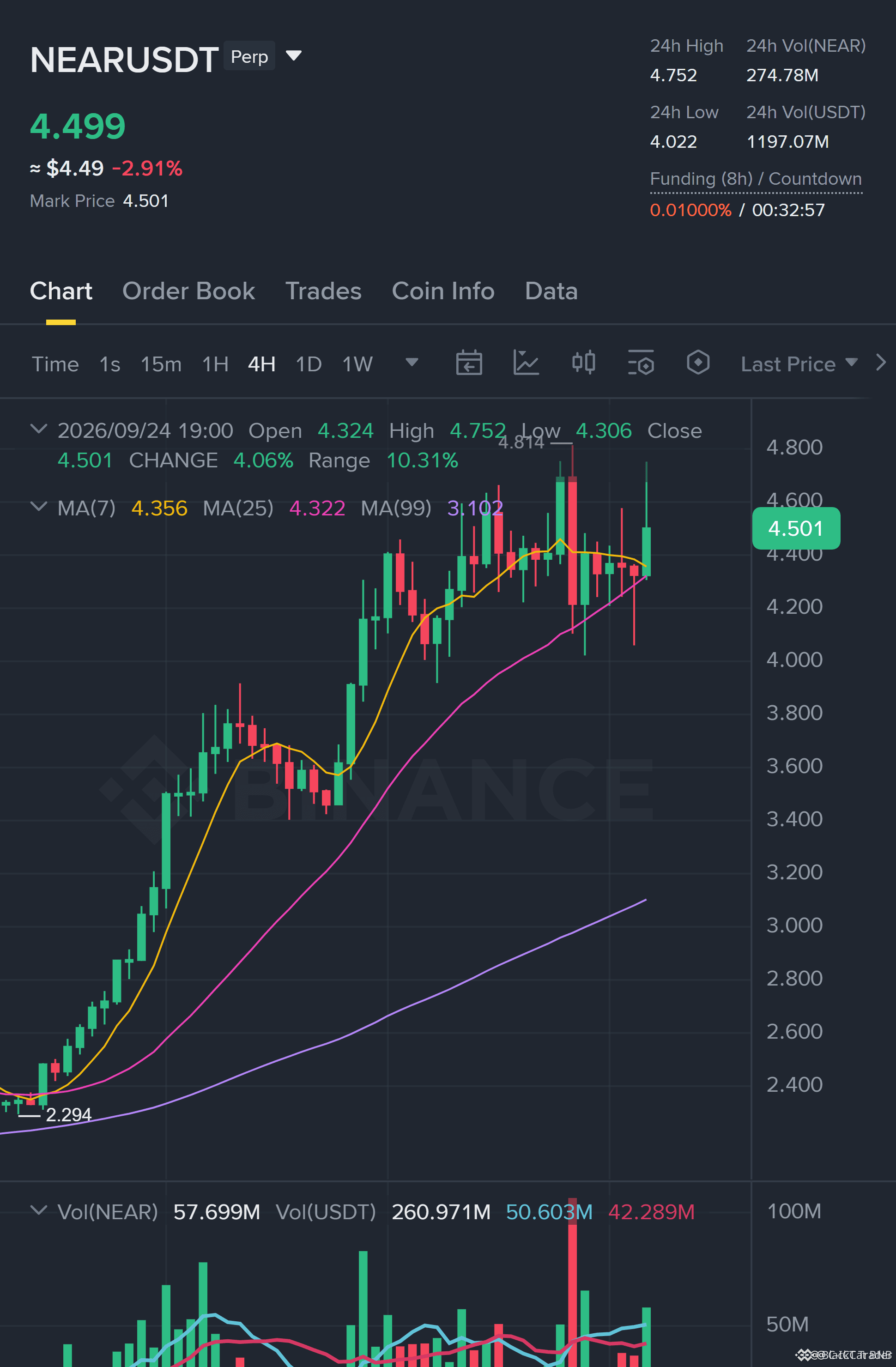
Task: Click the green 4.501 price tag
Action: pyautogui.click(x=796, y=528)
